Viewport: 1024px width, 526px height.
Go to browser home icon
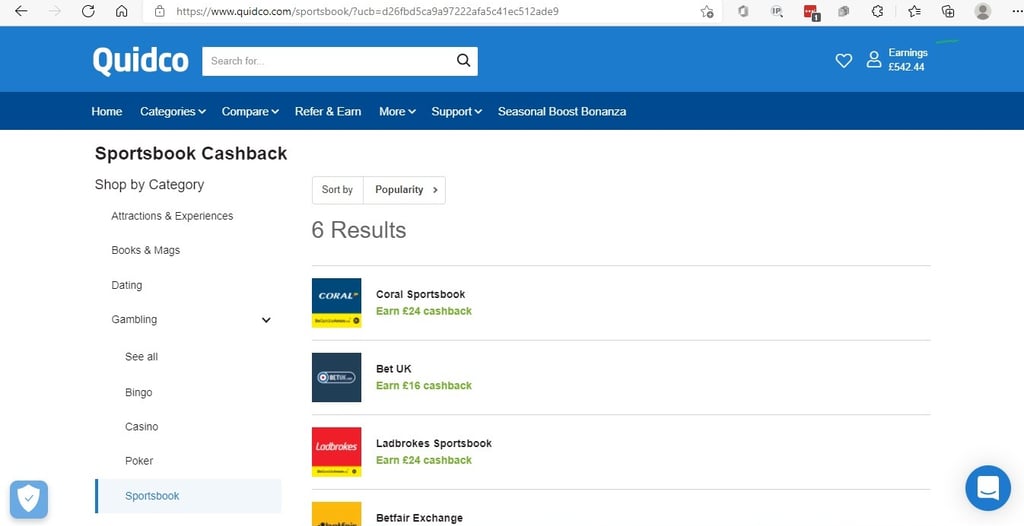121,11
